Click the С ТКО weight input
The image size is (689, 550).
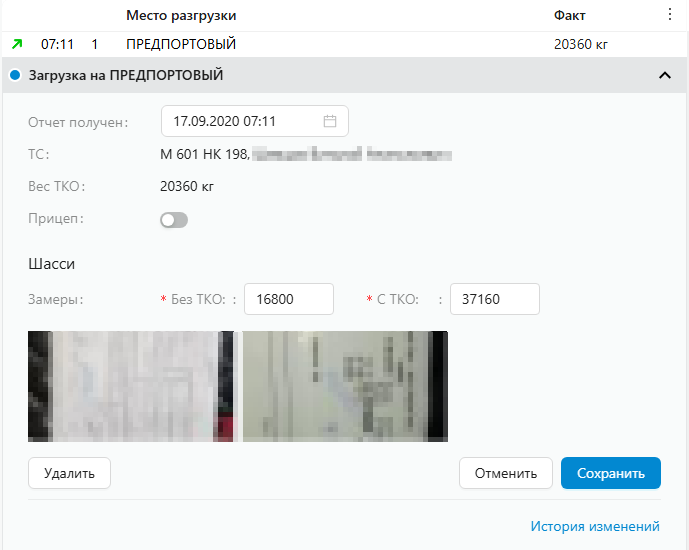(x=494, y=299)
